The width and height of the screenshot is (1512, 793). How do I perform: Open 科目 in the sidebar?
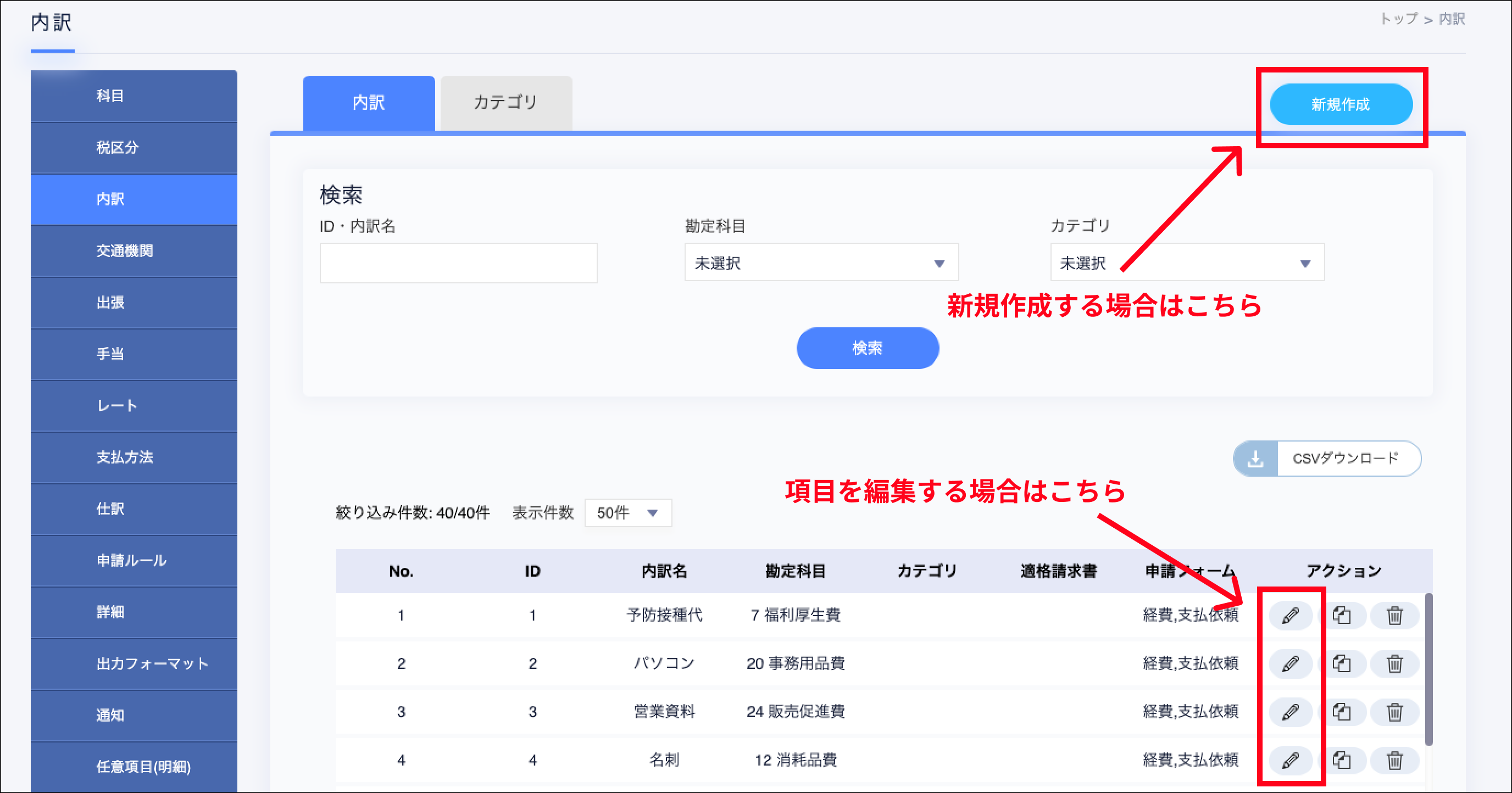[134, 96]
